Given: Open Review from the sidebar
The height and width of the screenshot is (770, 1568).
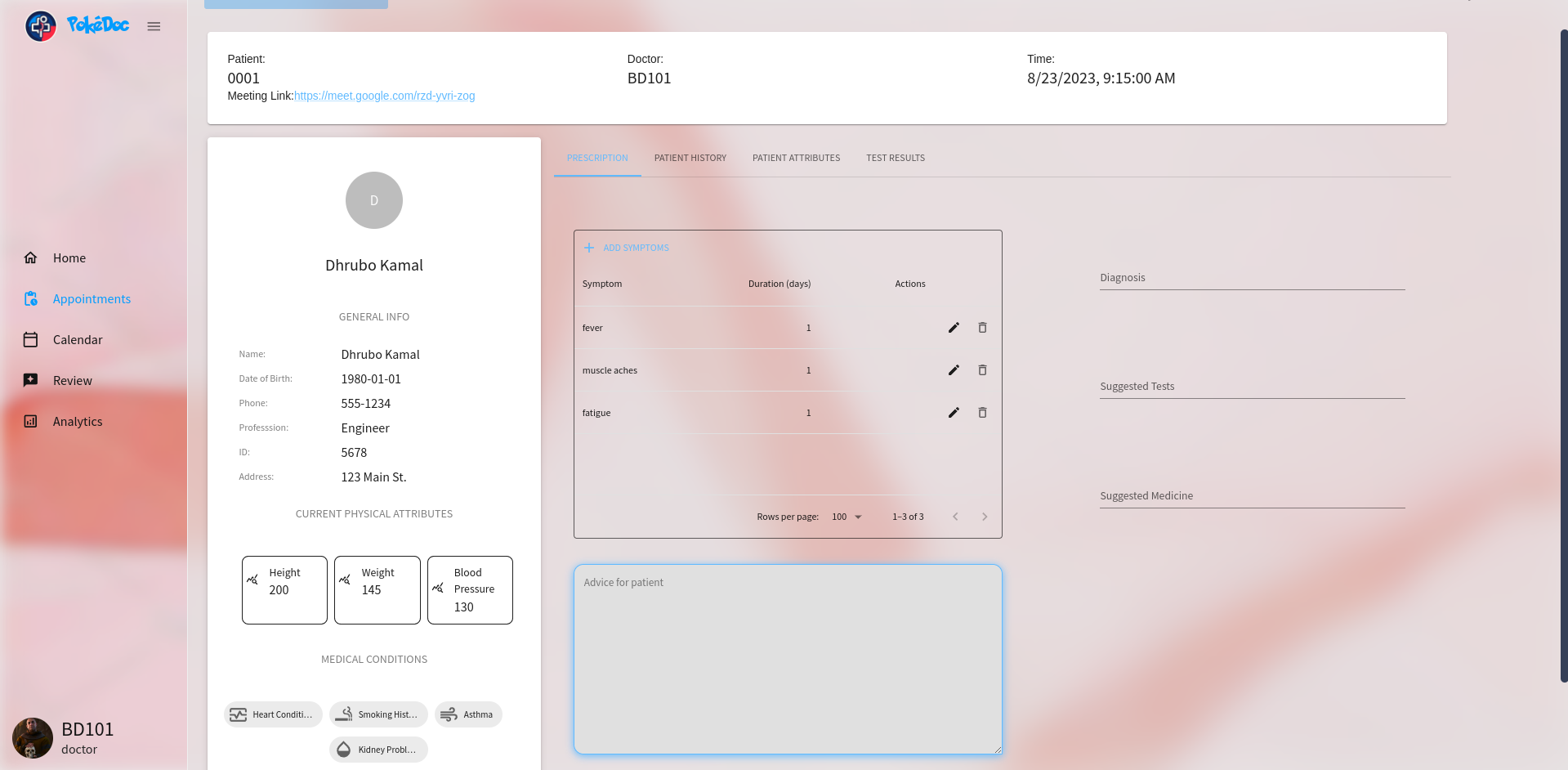Looking at the screenshot, I should [x=73, y=380].
